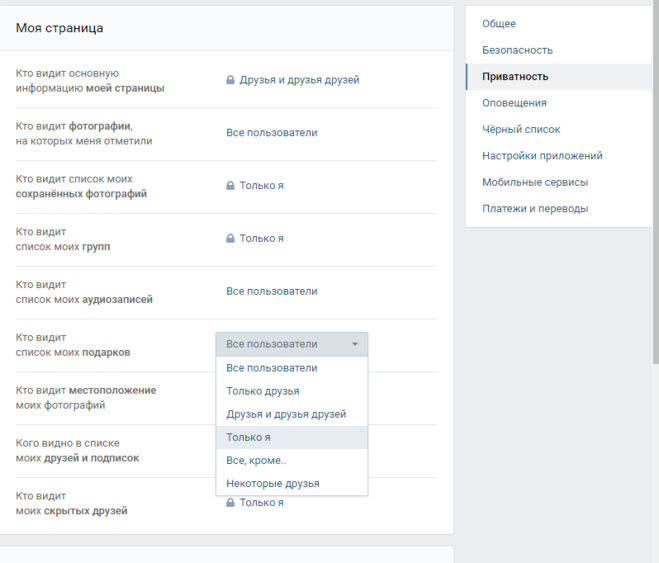Choose 'Все пользователи' in dropdown list

click(271, 368)
